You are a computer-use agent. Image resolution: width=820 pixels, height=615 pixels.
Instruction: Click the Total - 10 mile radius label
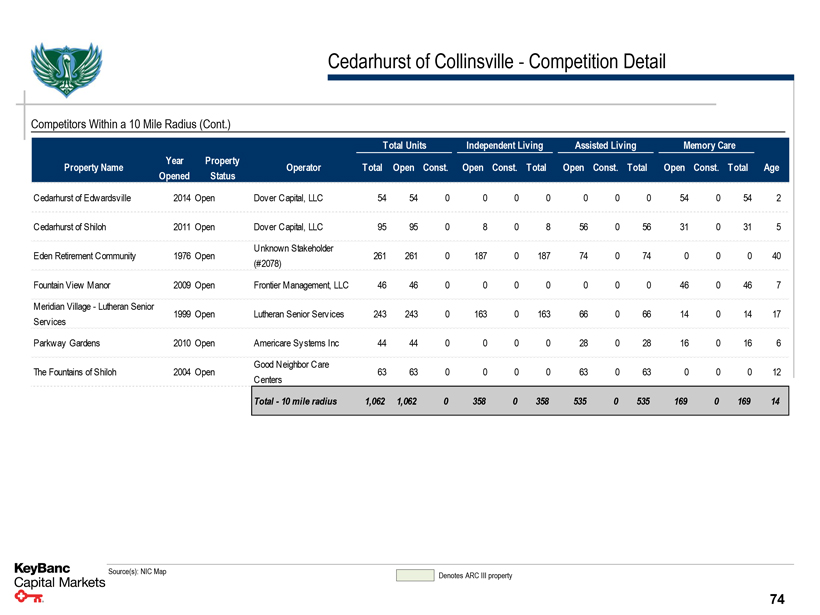point(297,402)
